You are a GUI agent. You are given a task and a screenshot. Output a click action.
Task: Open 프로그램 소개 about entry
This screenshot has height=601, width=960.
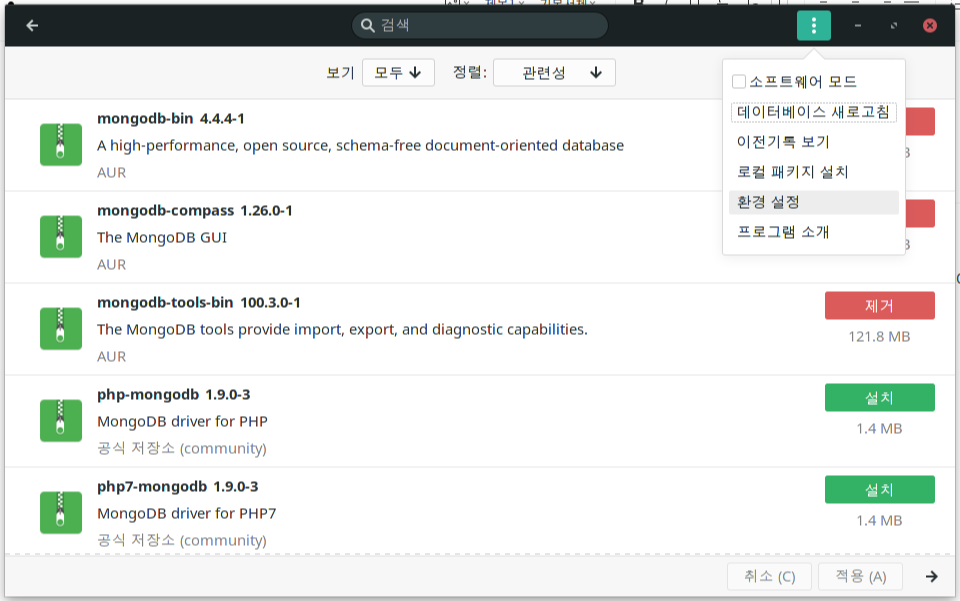click(814, 232)
